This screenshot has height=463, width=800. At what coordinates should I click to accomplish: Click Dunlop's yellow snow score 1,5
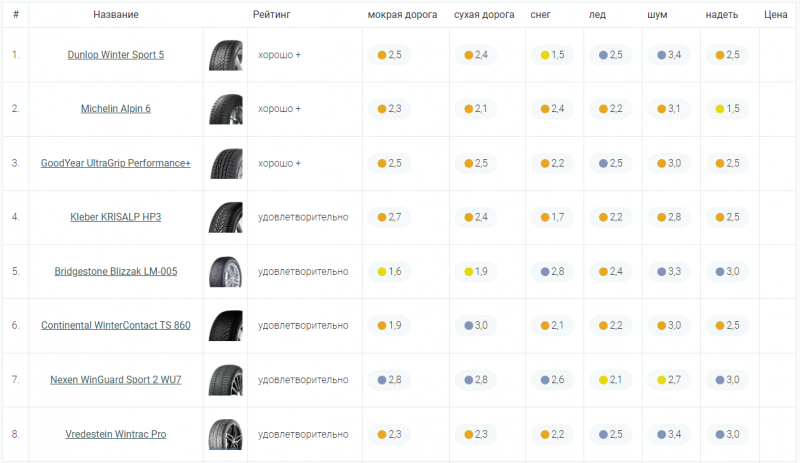[x=555, y=54]
